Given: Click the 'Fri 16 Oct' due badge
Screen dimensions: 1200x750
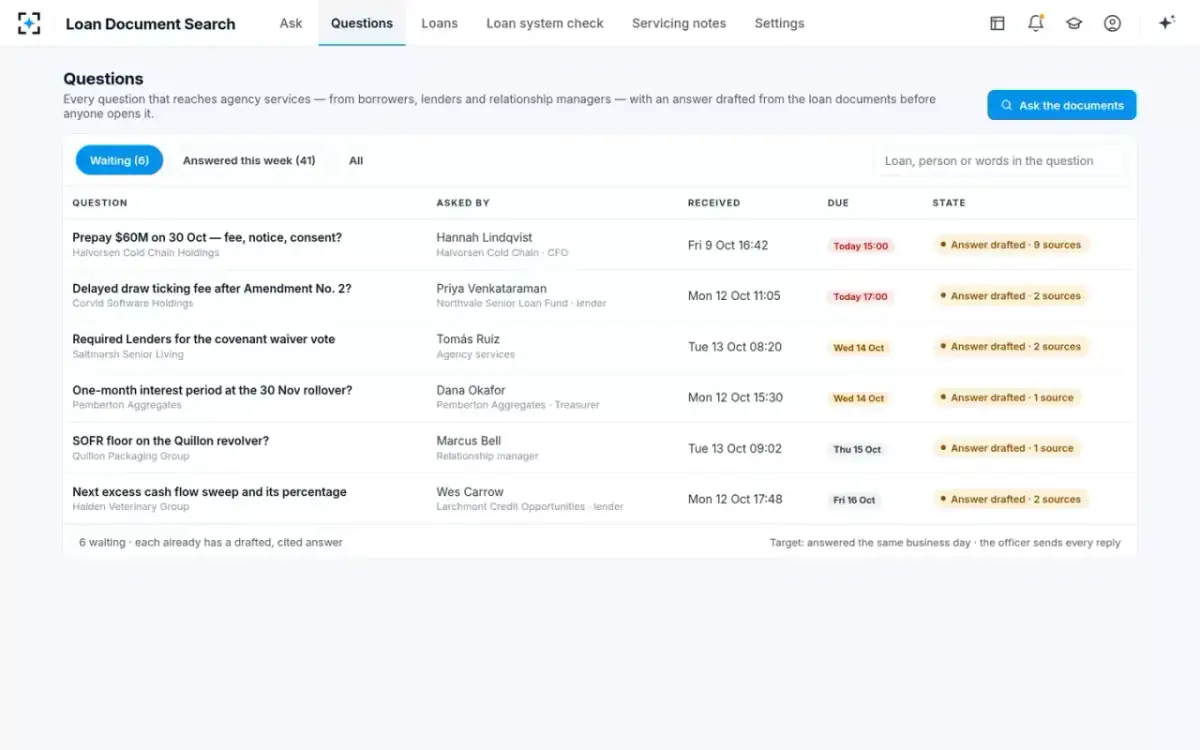Looking at the screenshot, I should (854, 500).
